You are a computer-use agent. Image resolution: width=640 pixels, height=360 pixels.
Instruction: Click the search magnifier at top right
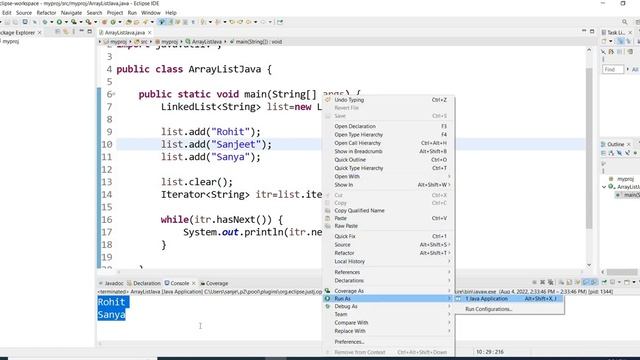(x=625, y=22)
